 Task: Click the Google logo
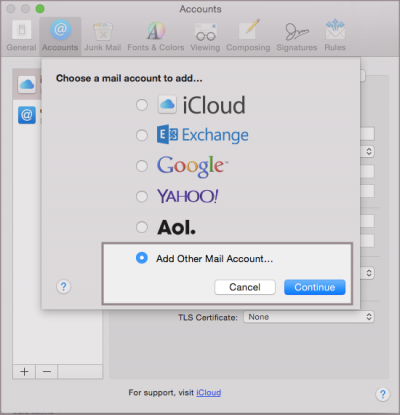point(192,166)
